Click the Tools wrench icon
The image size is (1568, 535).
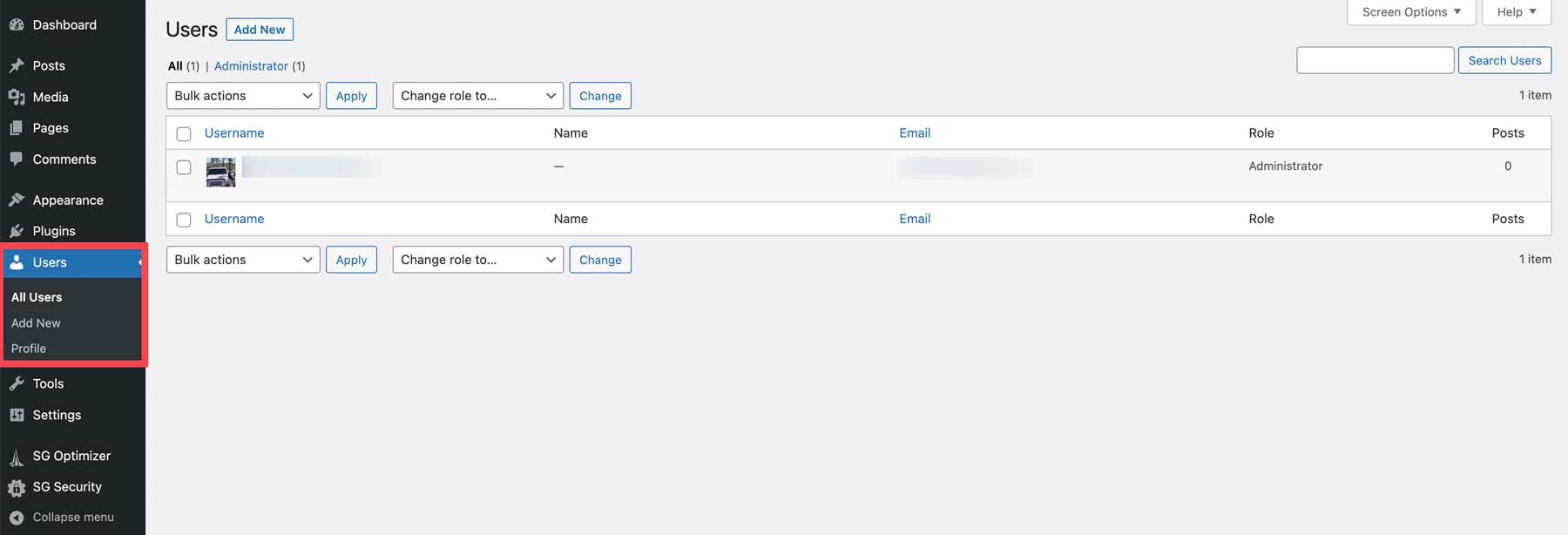coord(17,383)
